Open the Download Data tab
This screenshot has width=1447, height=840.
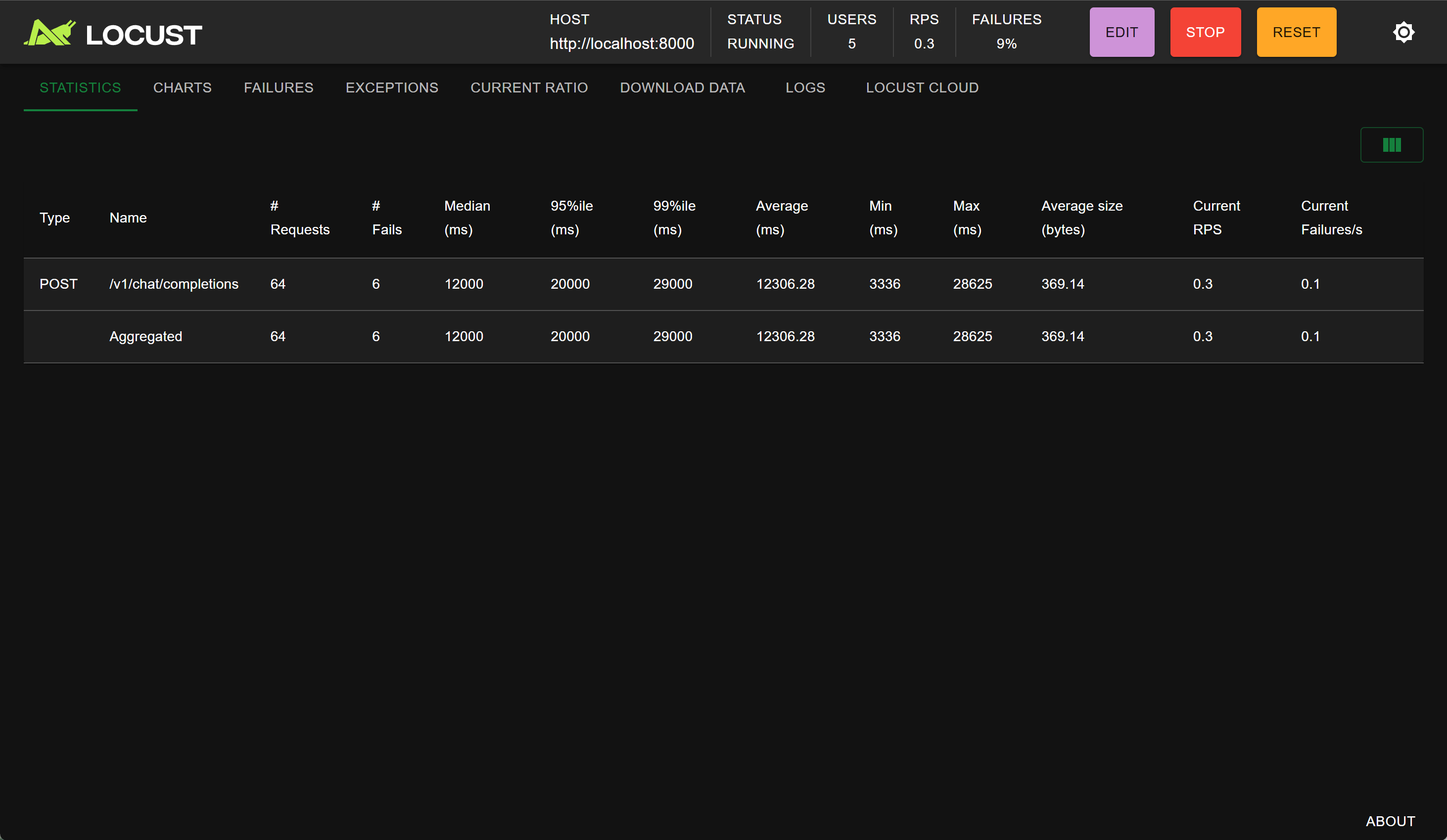[x=682, y=88]
